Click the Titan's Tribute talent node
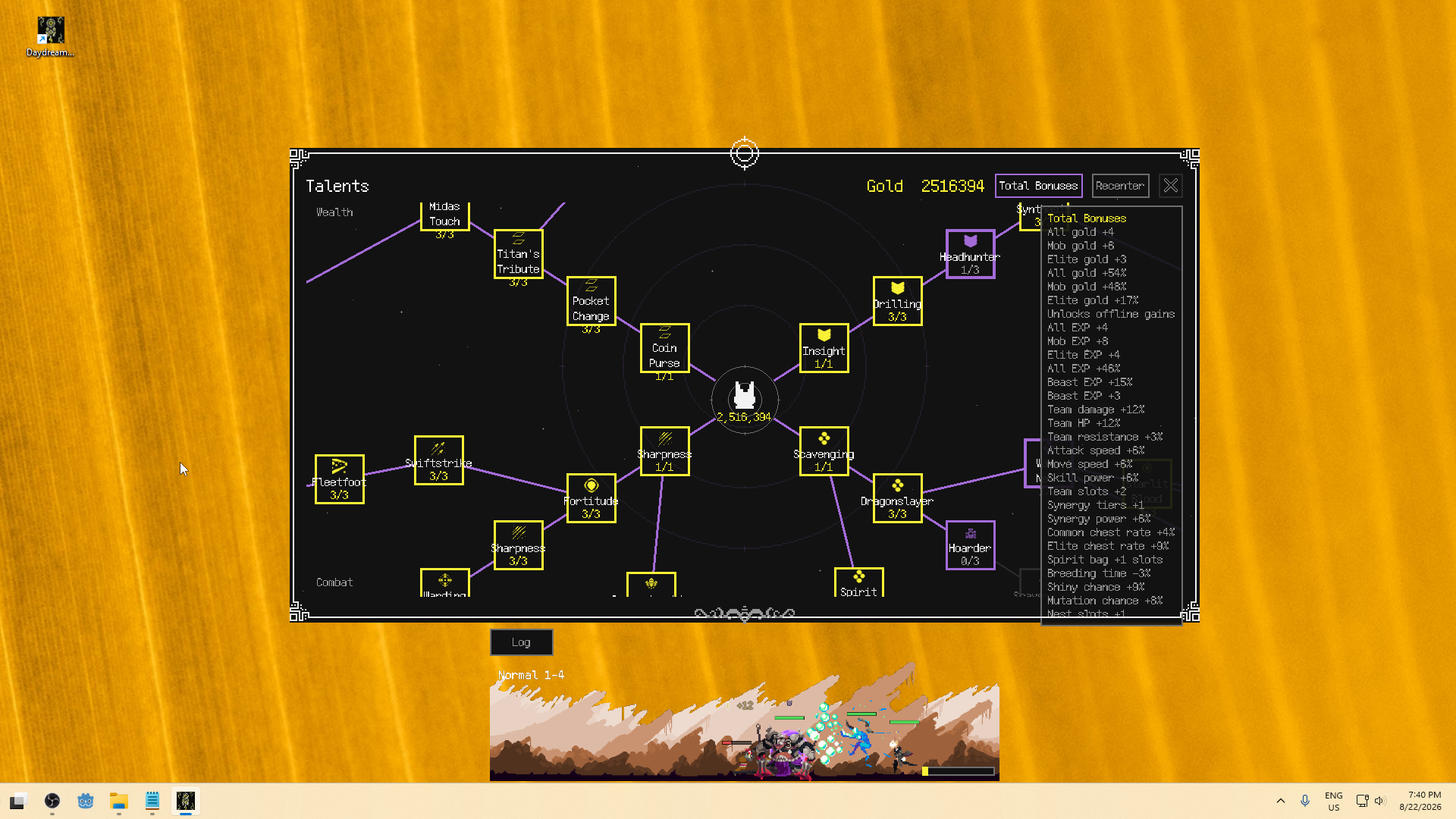 [518, 254]
